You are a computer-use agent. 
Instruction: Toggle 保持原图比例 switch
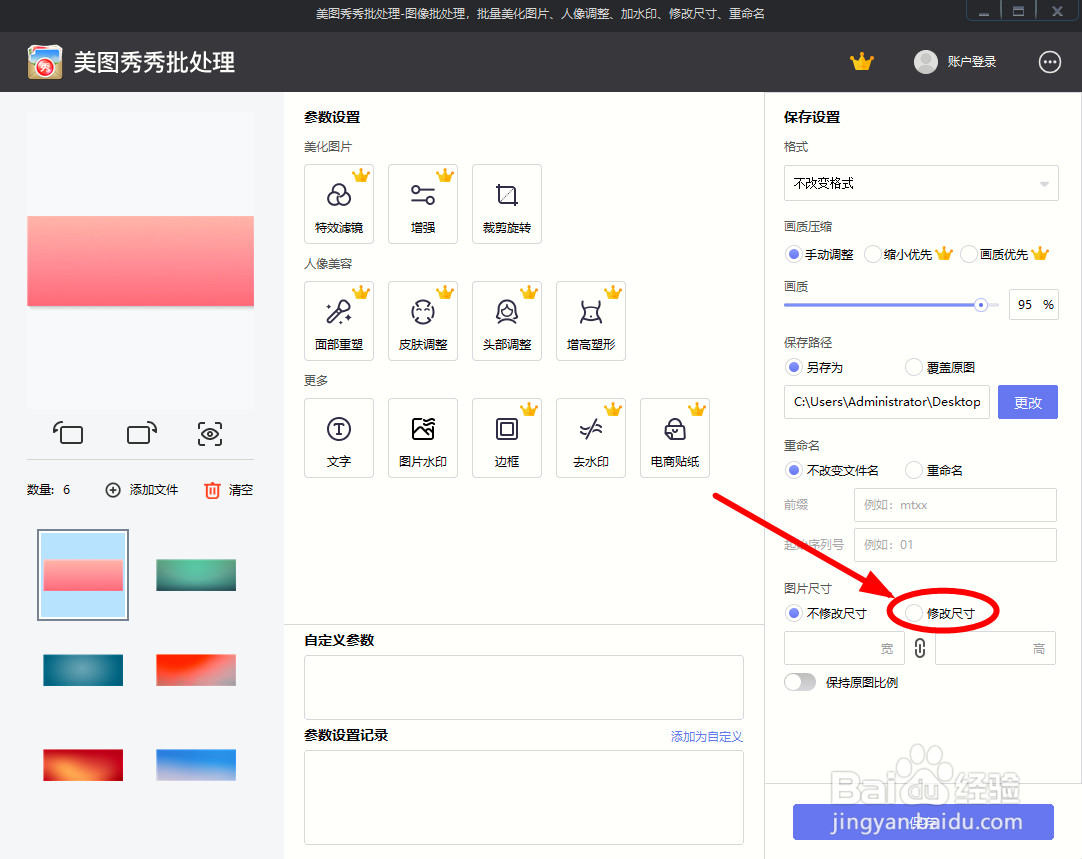click(x=800, y=682)
